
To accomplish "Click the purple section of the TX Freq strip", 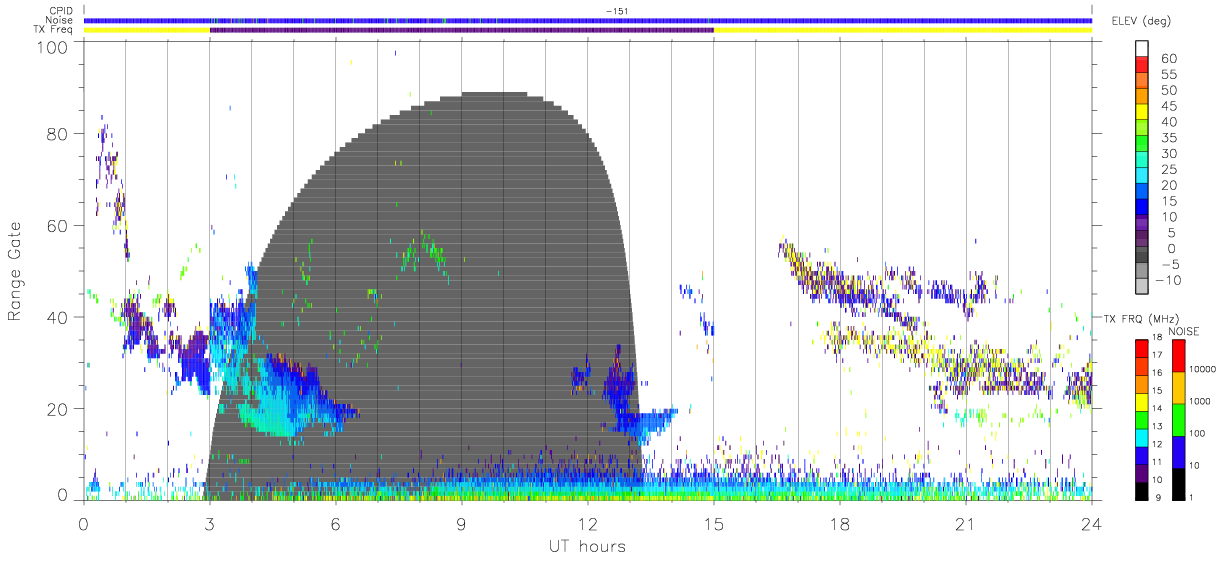I will coord(461,30).
